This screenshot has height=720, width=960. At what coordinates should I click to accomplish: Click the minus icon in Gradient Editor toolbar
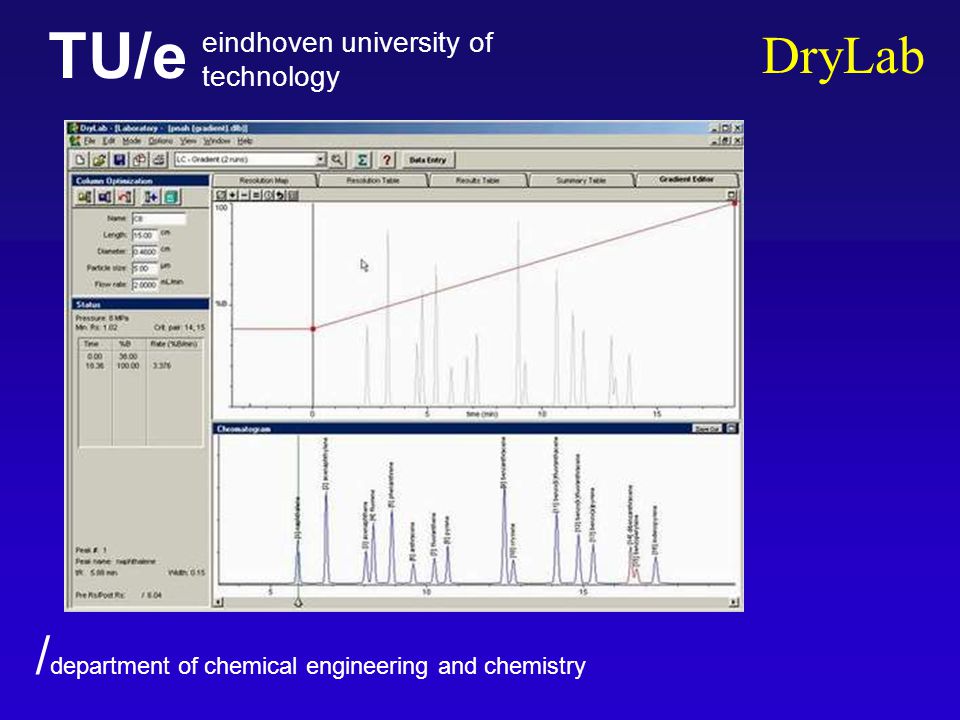(x=244, y=195)
